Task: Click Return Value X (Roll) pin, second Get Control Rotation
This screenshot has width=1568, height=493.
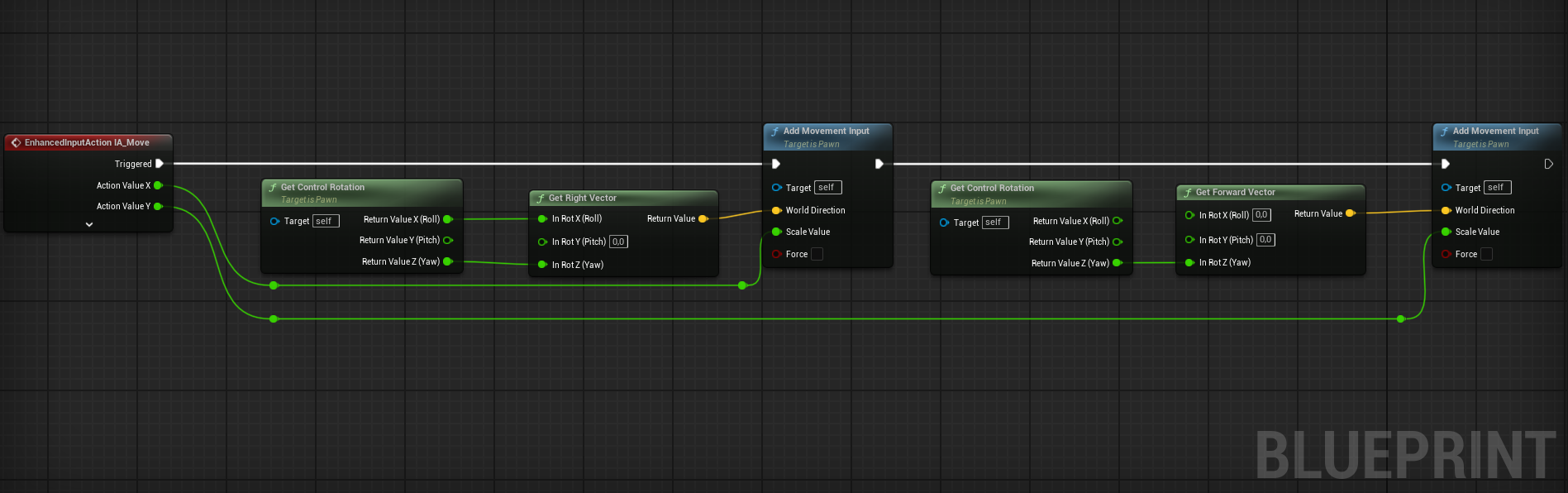Action: pyautogui.click(x=1118, y=221)
